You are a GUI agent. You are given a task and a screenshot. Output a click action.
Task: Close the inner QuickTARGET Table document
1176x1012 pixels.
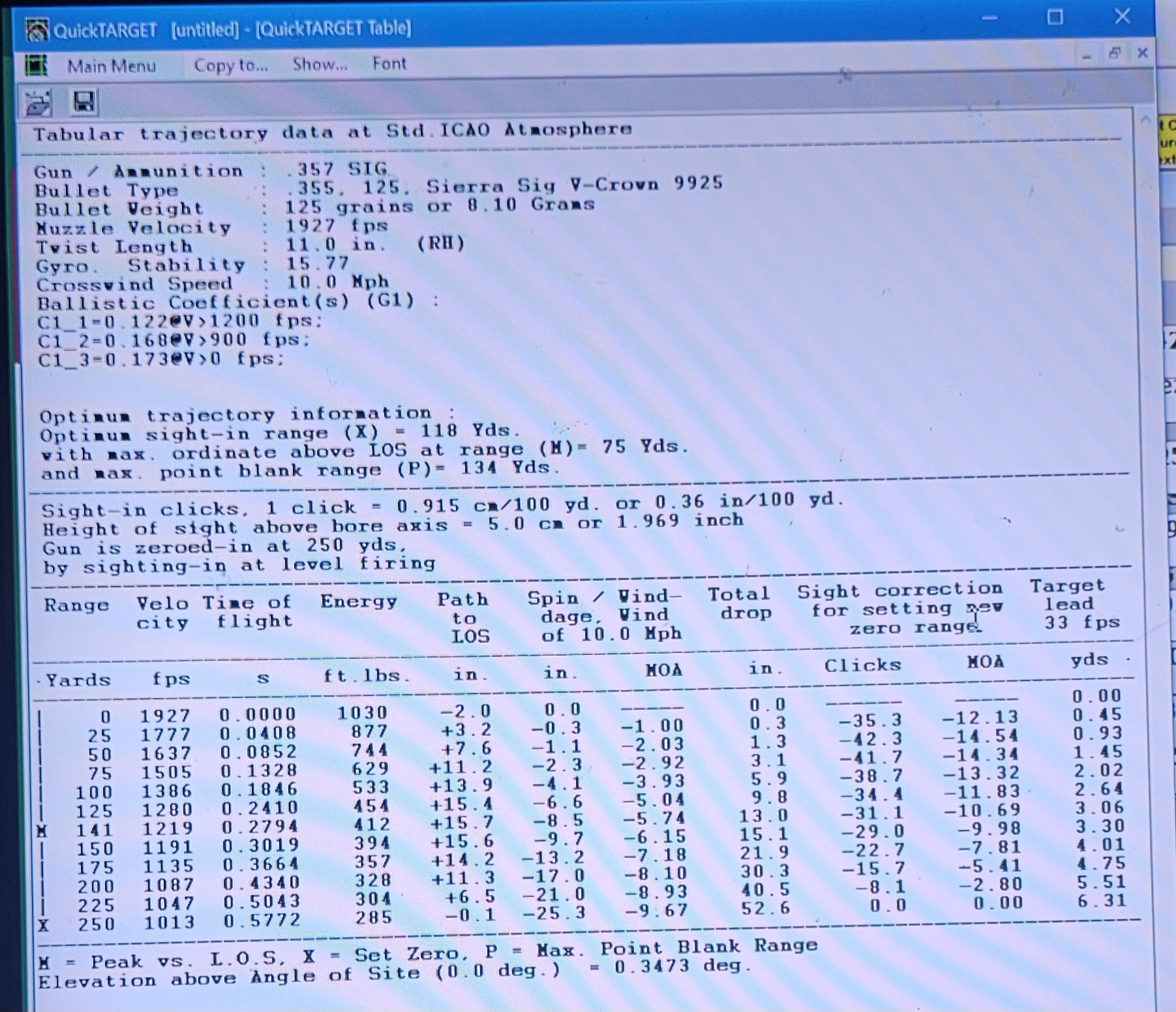point(1142,53)
